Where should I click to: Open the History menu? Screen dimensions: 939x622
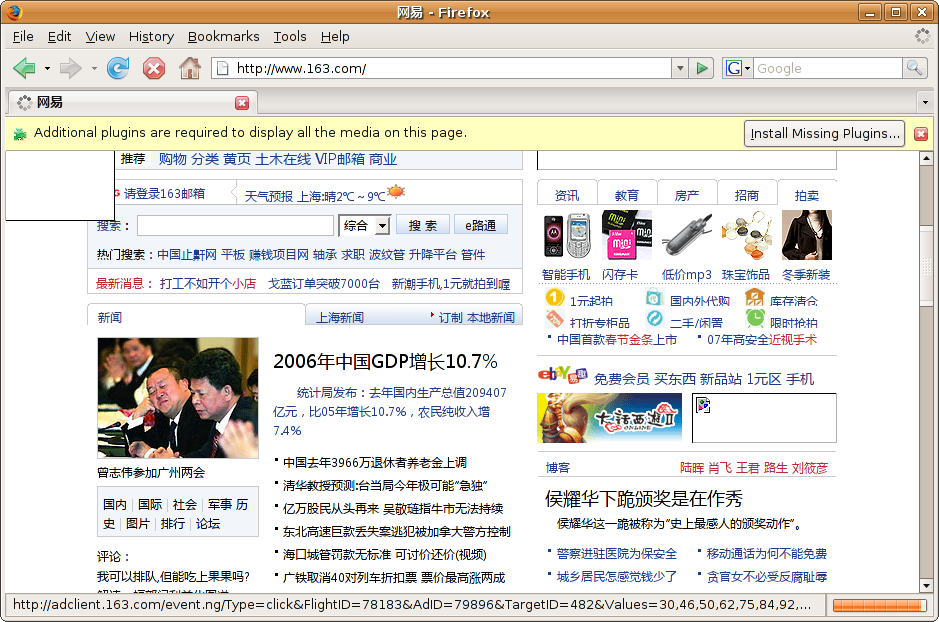pyautogui.click(x=151, y=37)
